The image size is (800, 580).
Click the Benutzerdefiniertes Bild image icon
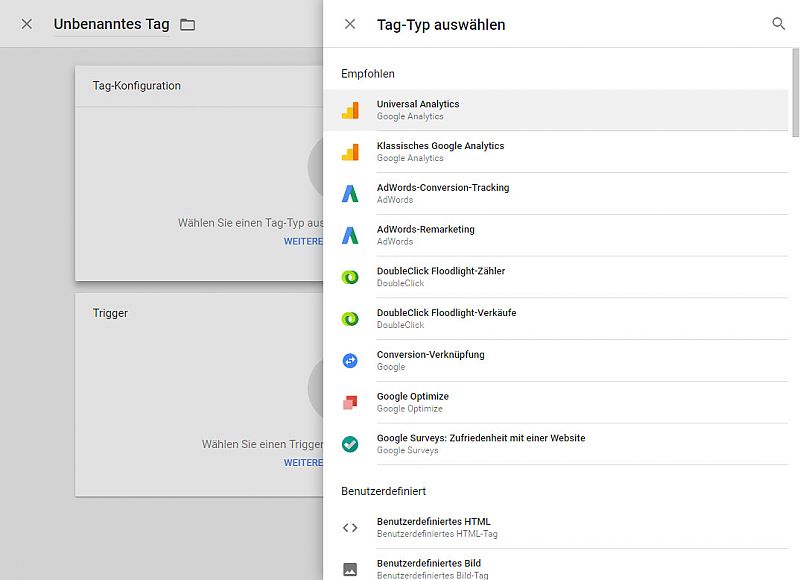(x=350, y=569)
